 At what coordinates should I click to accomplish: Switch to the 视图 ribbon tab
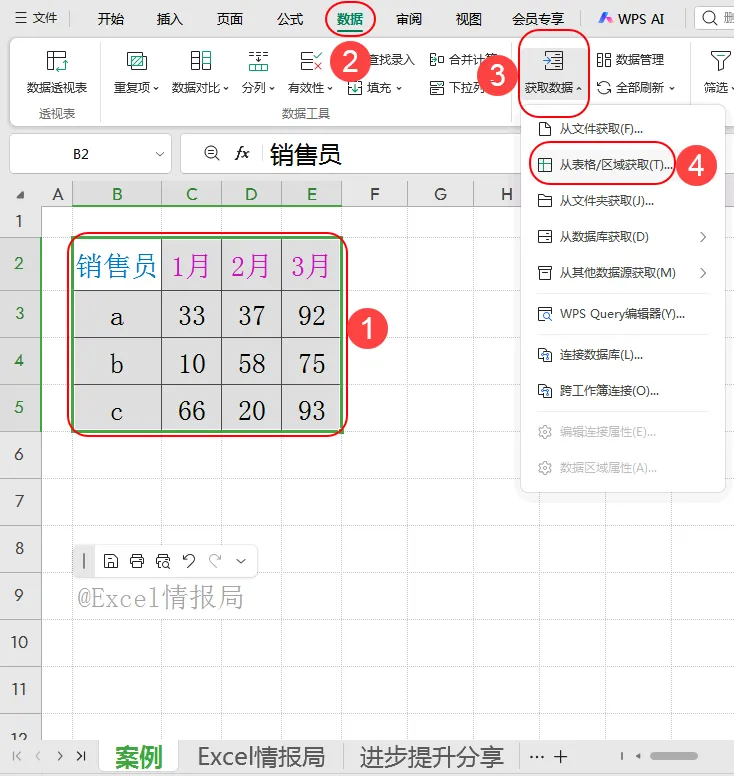point(468,19)
